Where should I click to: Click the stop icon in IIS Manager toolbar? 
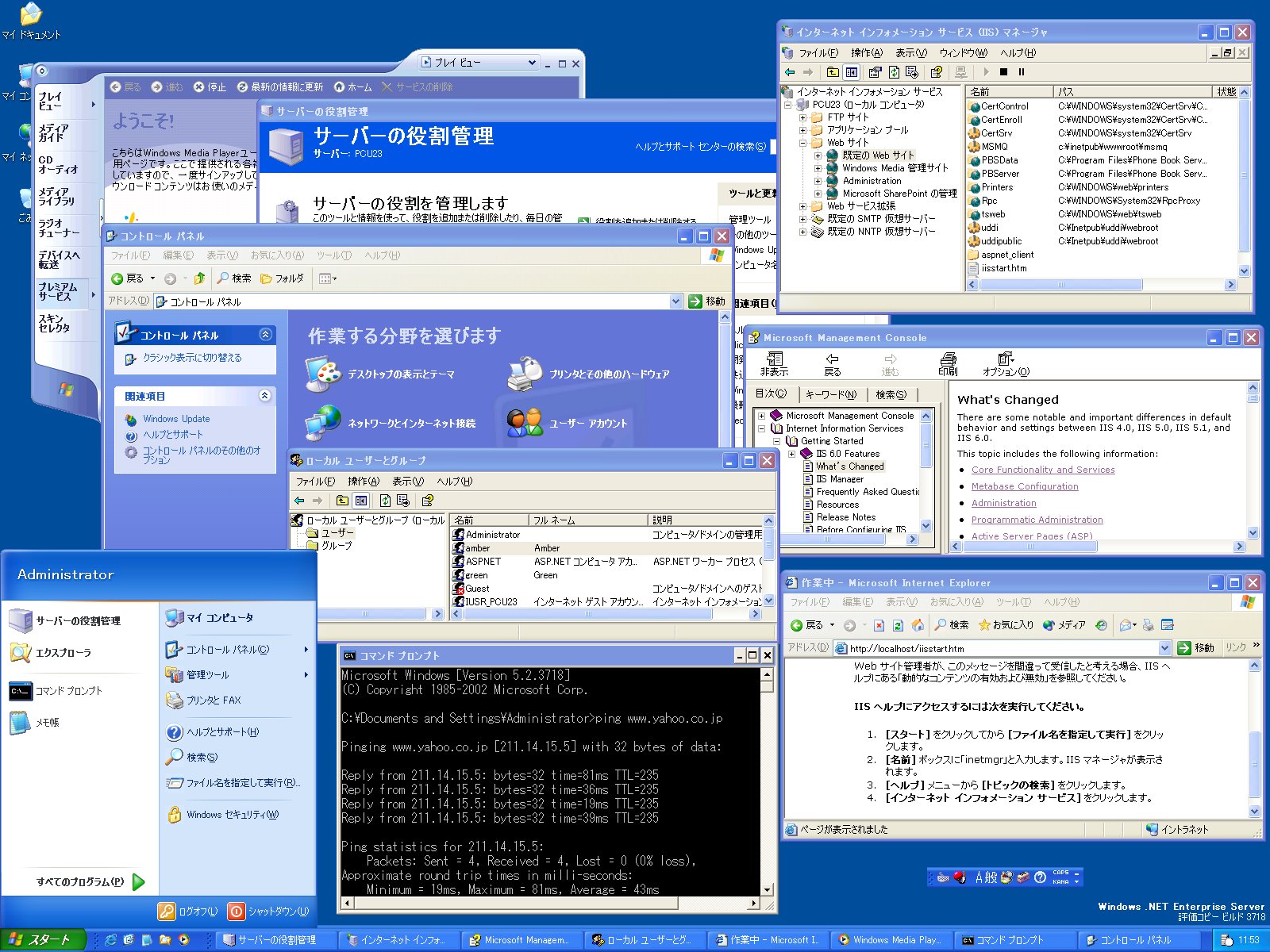coord(1003,72)
